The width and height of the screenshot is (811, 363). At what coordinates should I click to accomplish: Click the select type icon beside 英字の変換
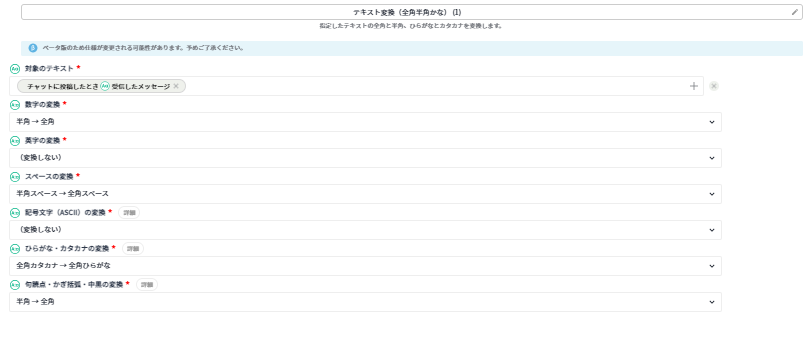15,141
